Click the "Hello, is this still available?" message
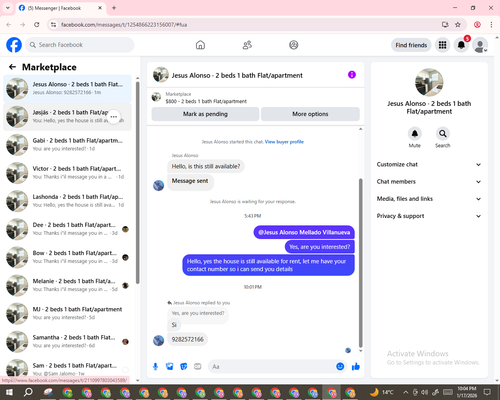This screenshot has width=500, height=400. coord(206,166)
